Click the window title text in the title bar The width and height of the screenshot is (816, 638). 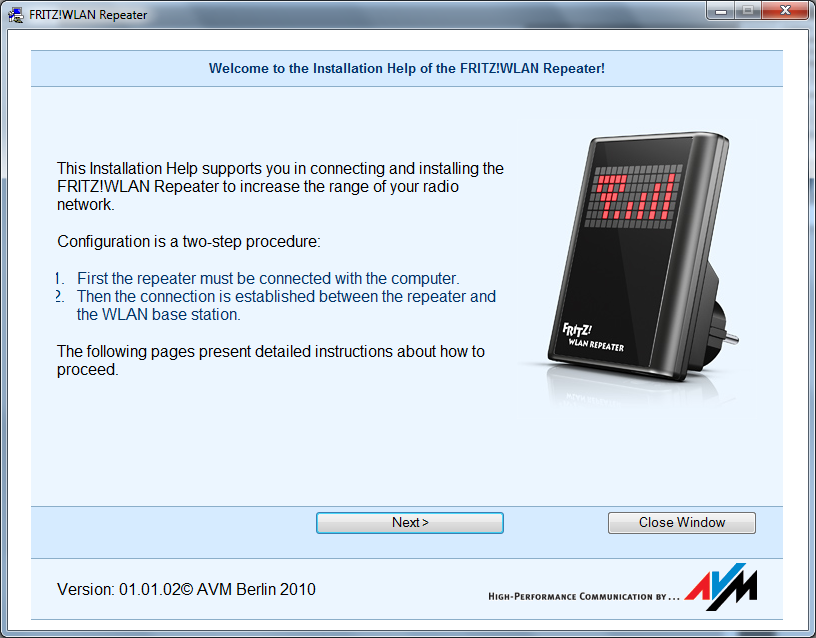88,15
